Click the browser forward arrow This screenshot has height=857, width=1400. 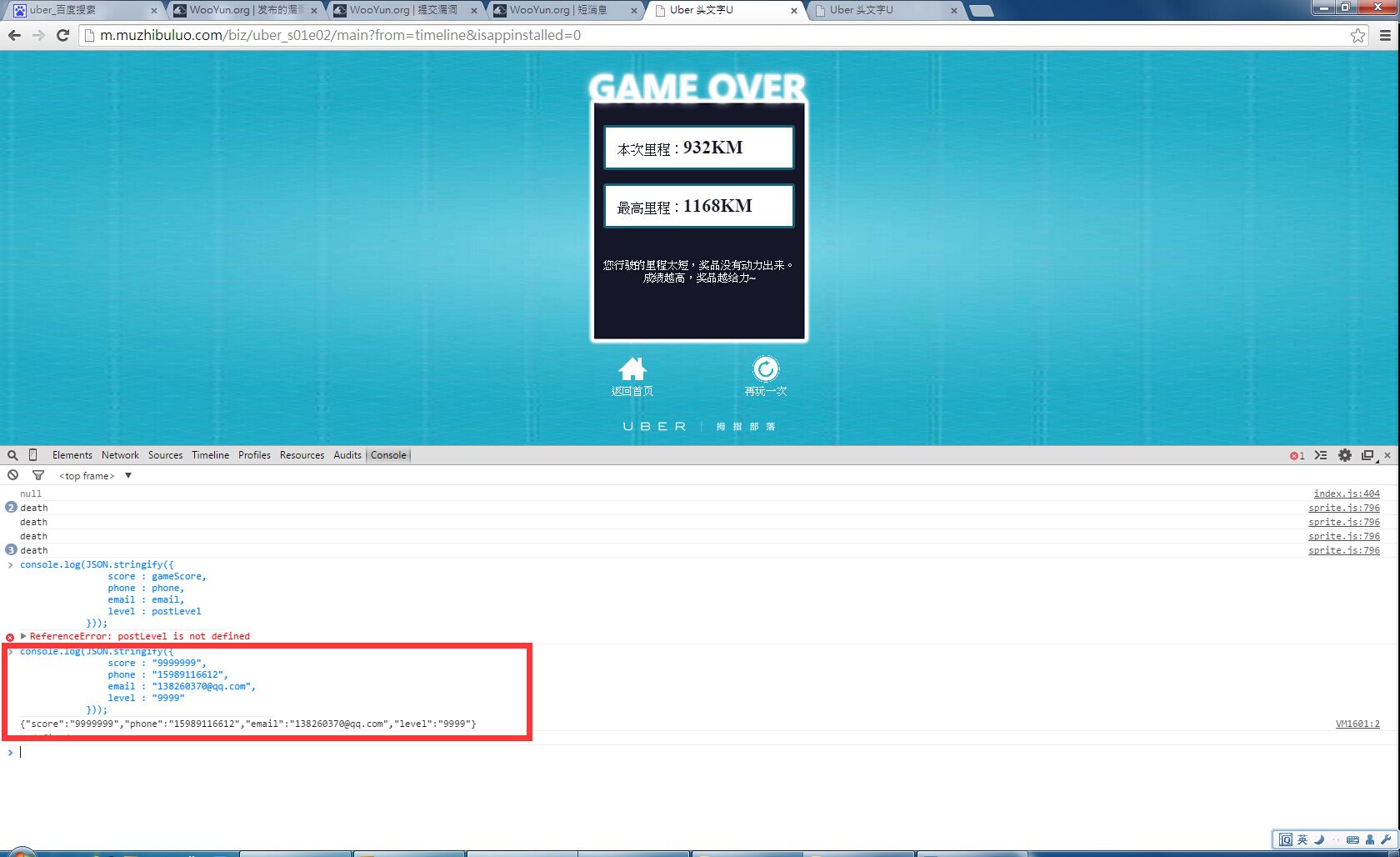coord(38,35)
